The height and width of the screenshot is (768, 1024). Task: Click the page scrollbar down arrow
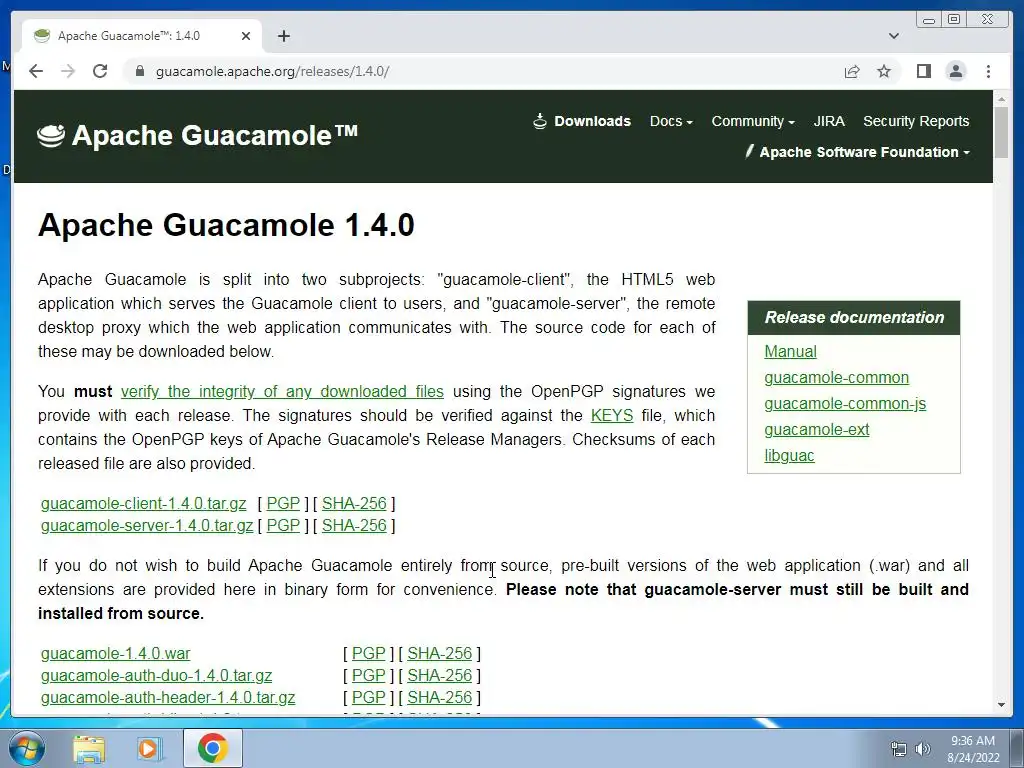(x=1002, y=705)
